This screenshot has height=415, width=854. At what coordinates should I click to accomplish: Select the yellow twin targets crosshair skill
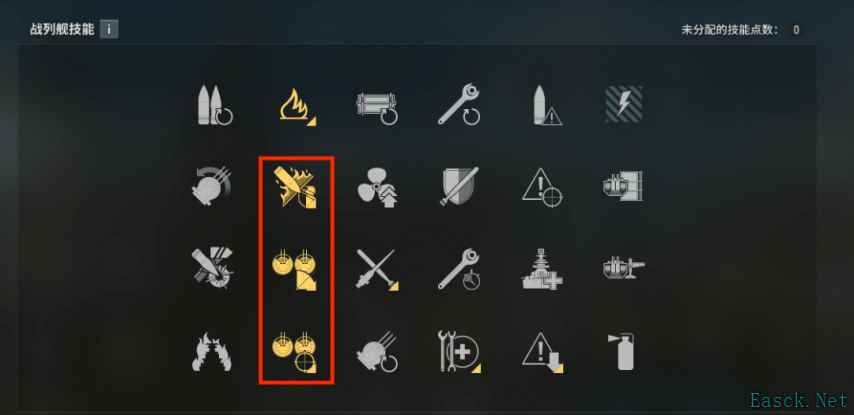295,352
